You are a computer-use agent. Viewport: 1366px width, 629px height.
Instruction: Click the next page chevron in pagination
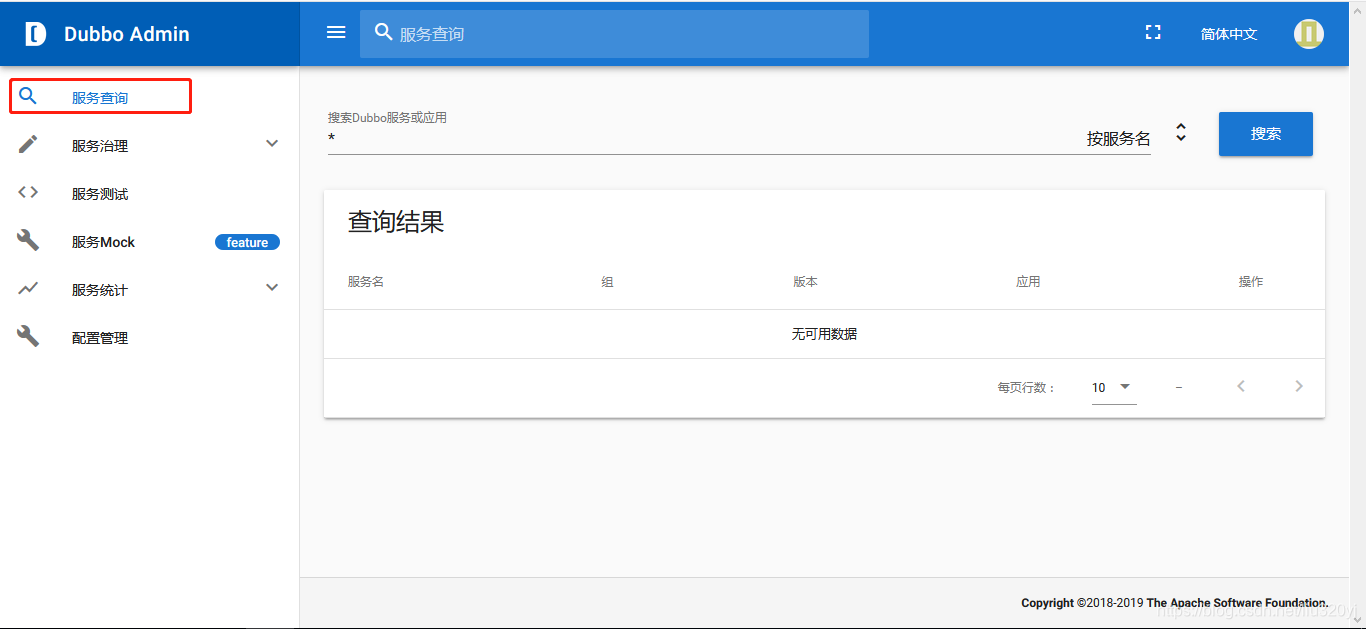[1298, 385]
